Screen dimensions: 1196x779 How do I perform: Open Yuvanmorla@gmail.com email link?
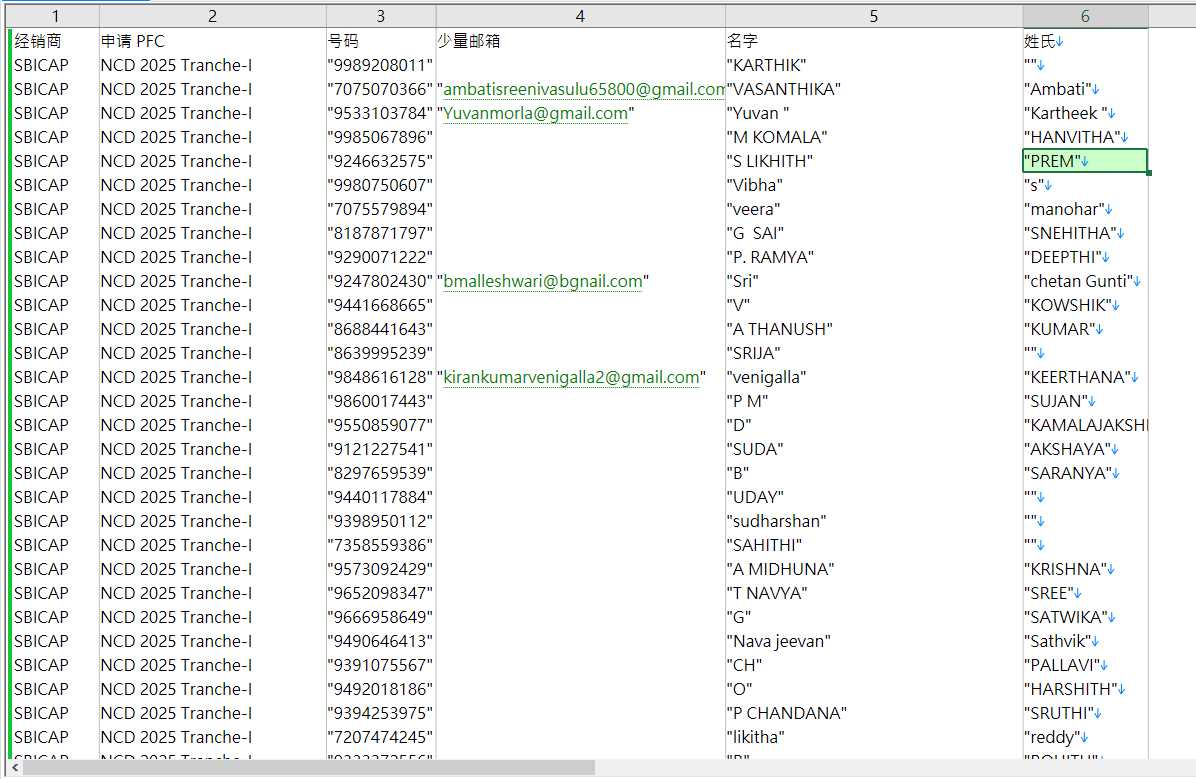pyautogui.click(x=535, y=113)
